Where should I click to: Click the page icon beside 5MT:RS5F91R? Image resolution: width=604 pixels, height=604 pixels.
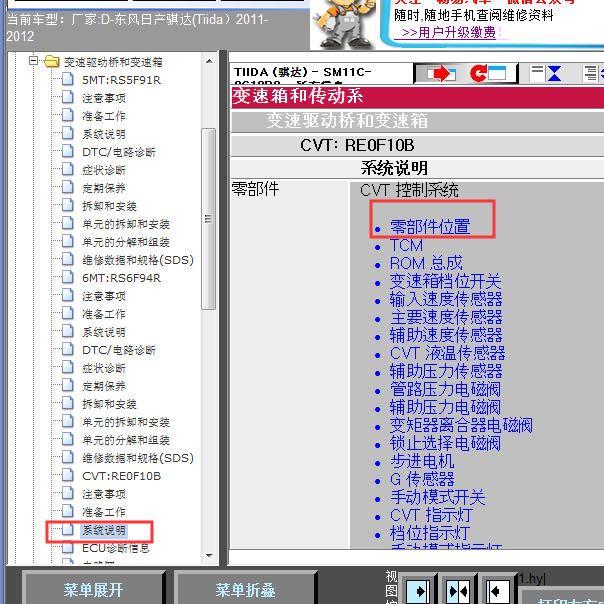coord(68,79)
